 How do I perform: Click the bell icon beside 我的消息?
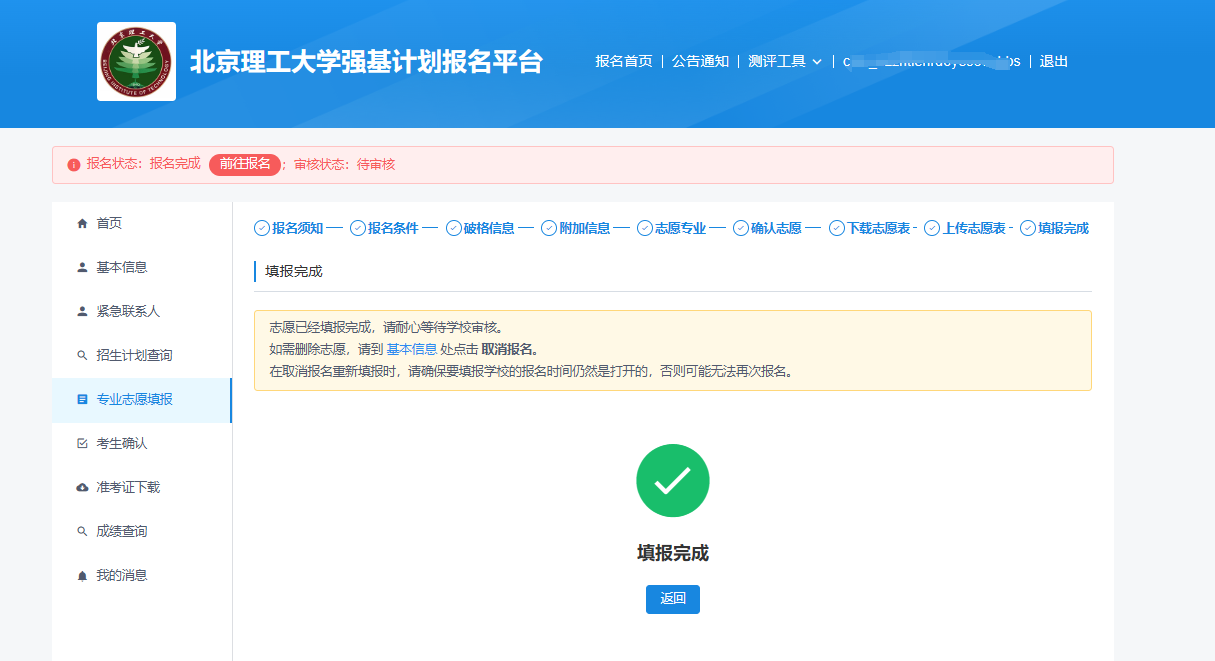point(82,575)
